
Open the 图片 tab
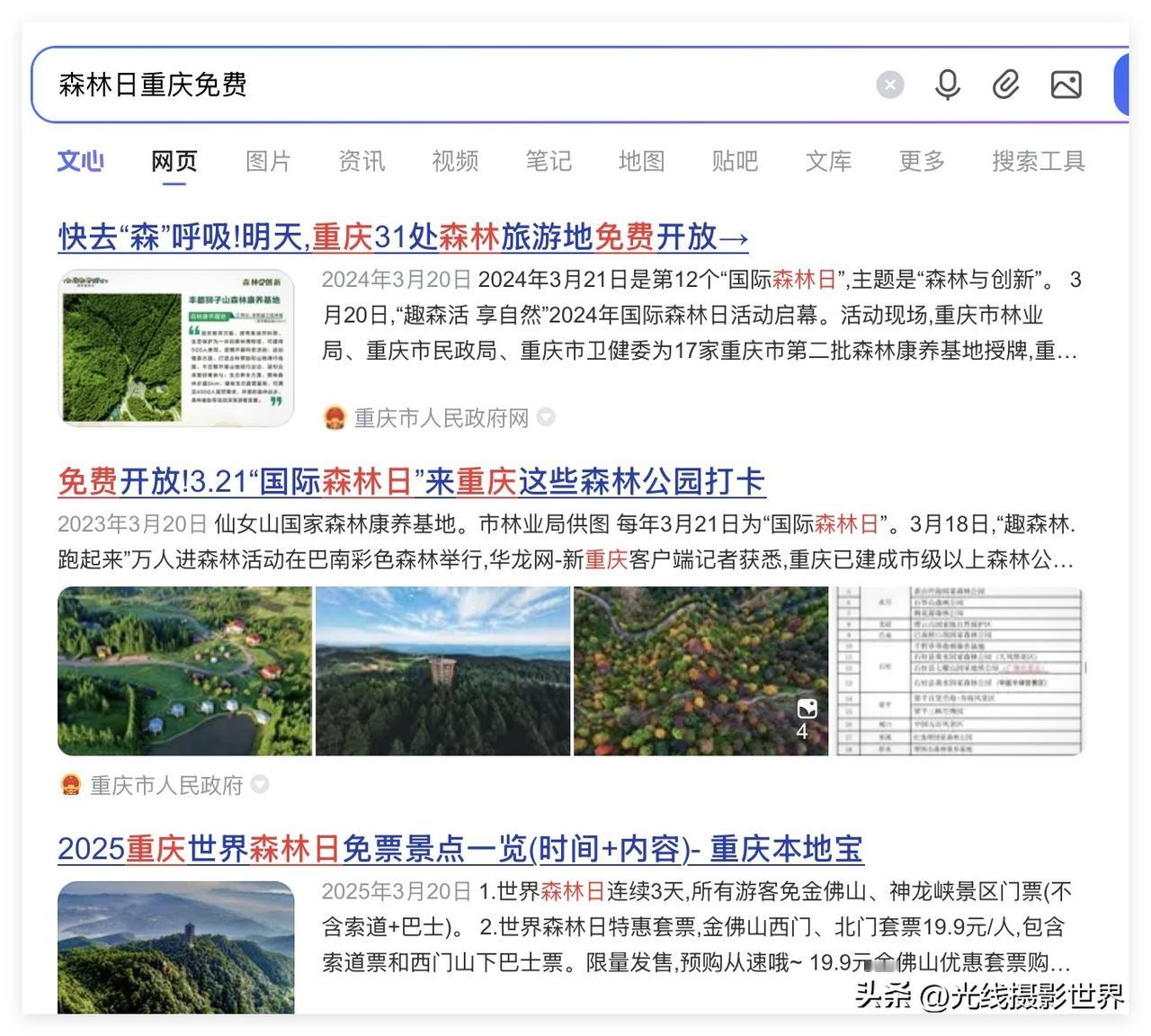(x=268, y=161)
